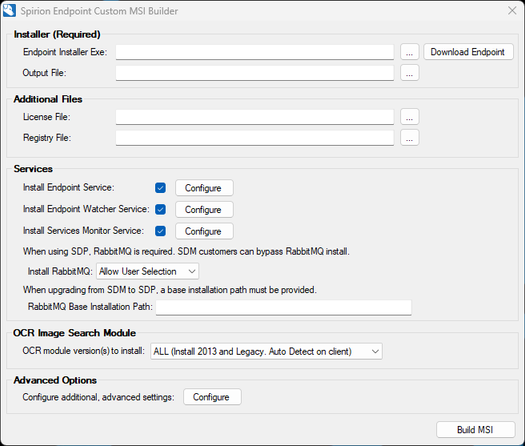Click Download Endpoint button
This screenshot has width=526, height=447.
(x=468, y=52)
